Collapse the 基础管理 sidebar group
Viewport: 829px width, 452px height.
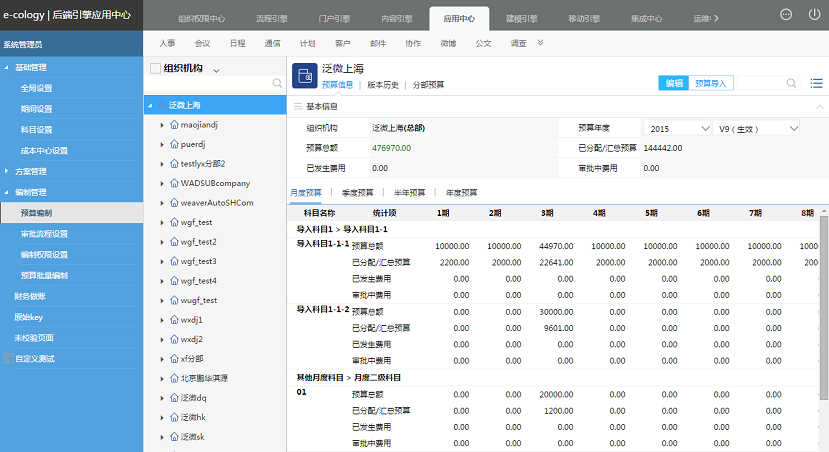pyautogui.click(x=6, y=68)
